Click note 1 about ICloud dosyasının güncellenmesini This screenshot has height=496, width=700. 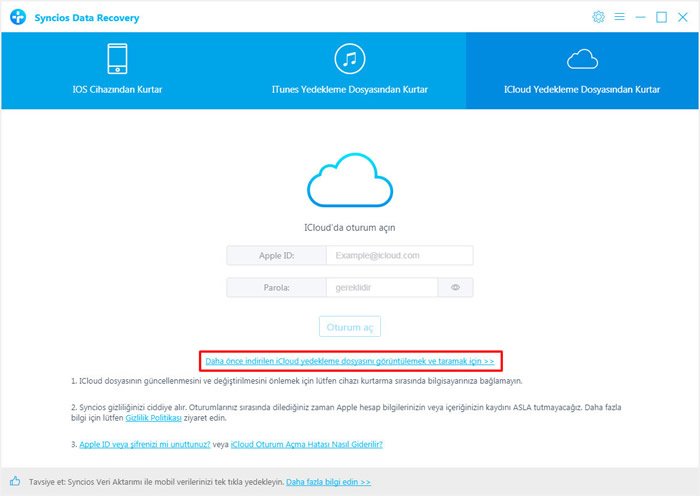click(x=297, y=381)
